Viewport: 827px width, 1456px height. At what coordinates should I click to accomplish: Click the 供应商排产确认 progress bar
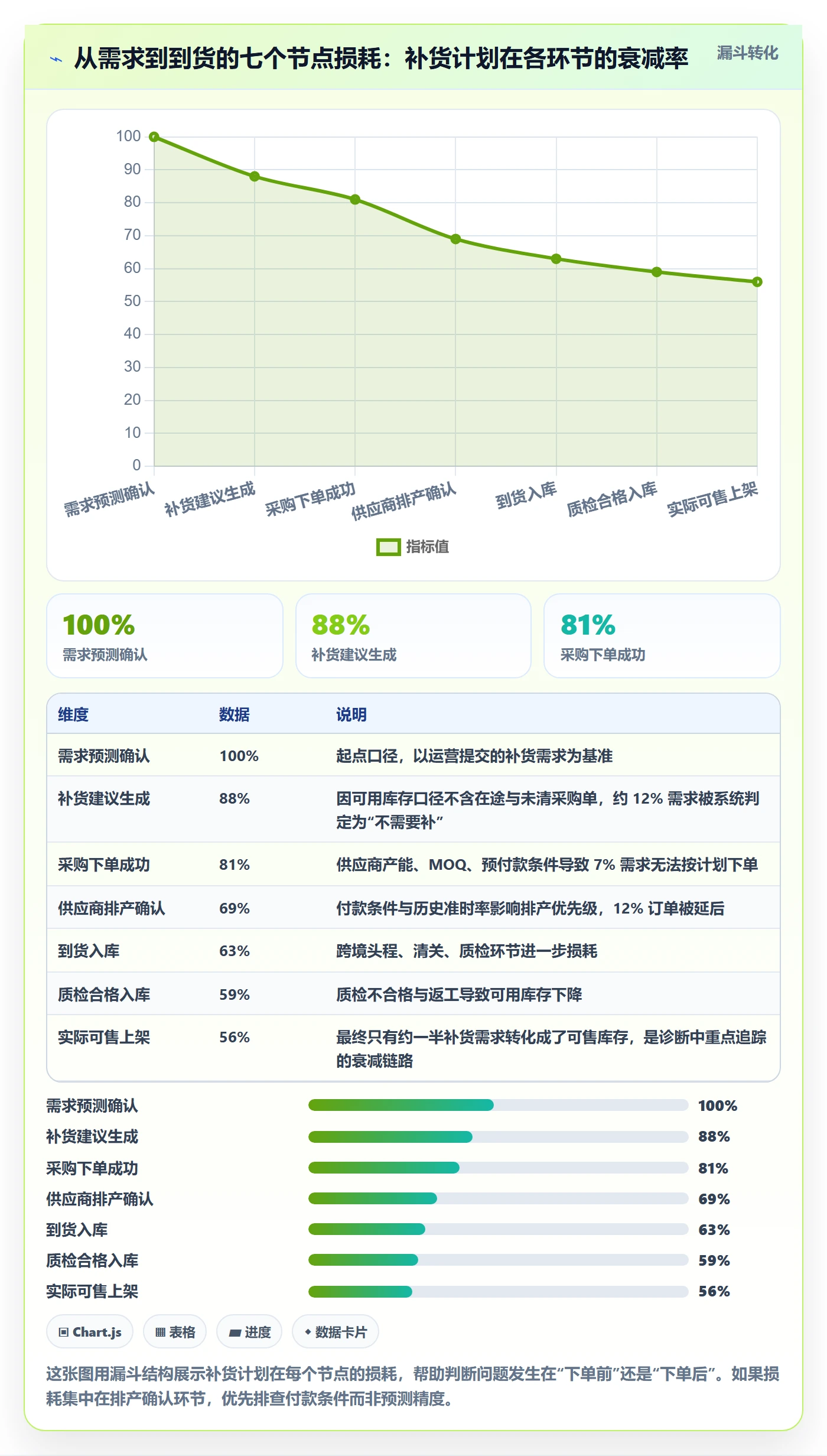pyautogui.click(x=499, y=1198)
